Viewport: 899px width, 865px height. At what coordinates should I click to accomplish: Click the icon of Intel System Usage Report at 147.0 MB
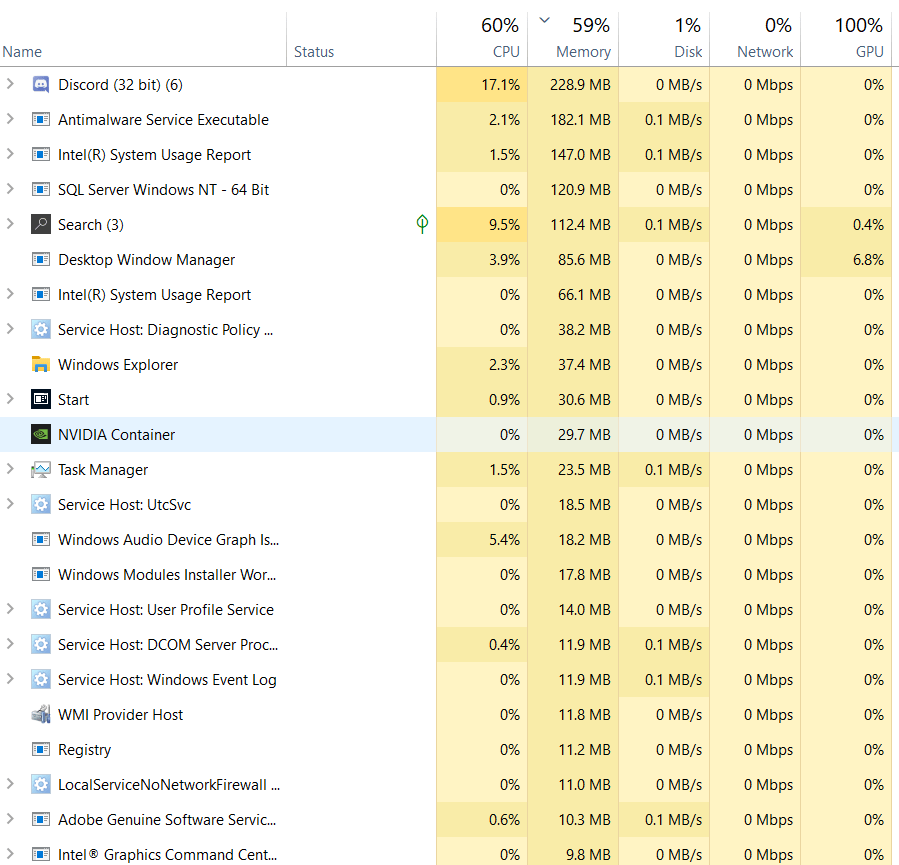(x=41, y=155)
